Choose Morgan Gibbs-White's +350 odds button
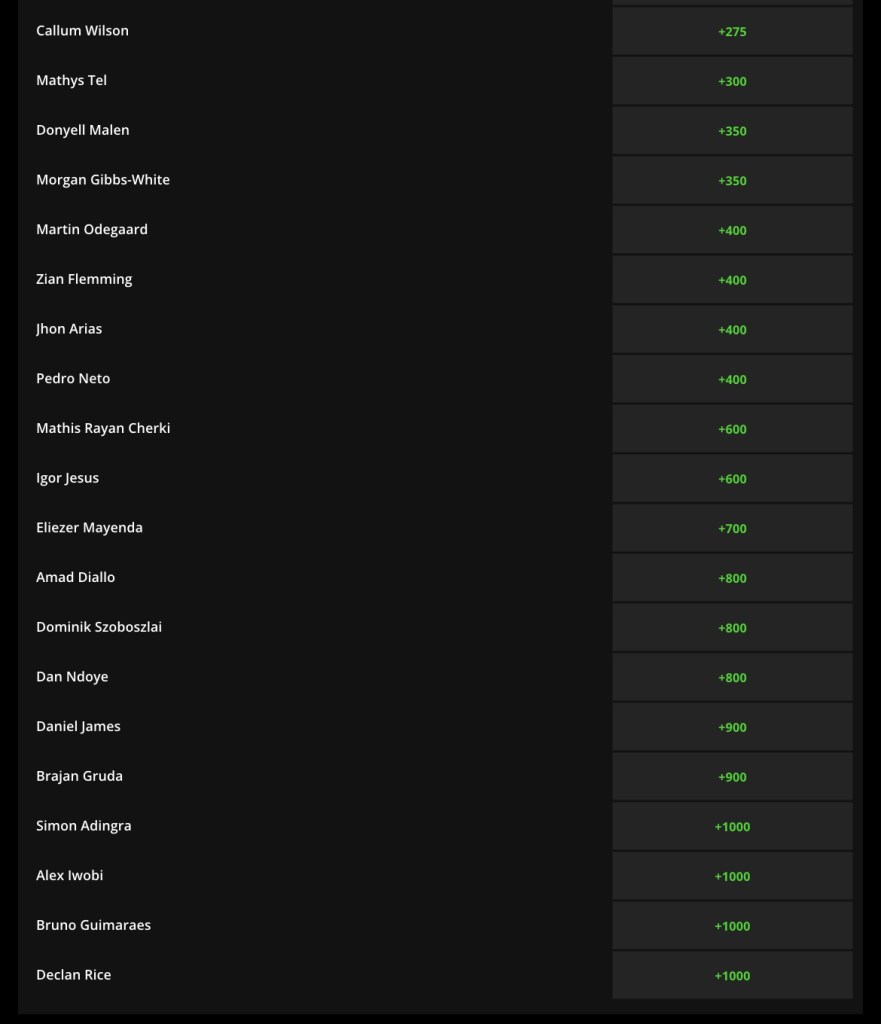Screen dimensions: 881x1024 [732, 181]
